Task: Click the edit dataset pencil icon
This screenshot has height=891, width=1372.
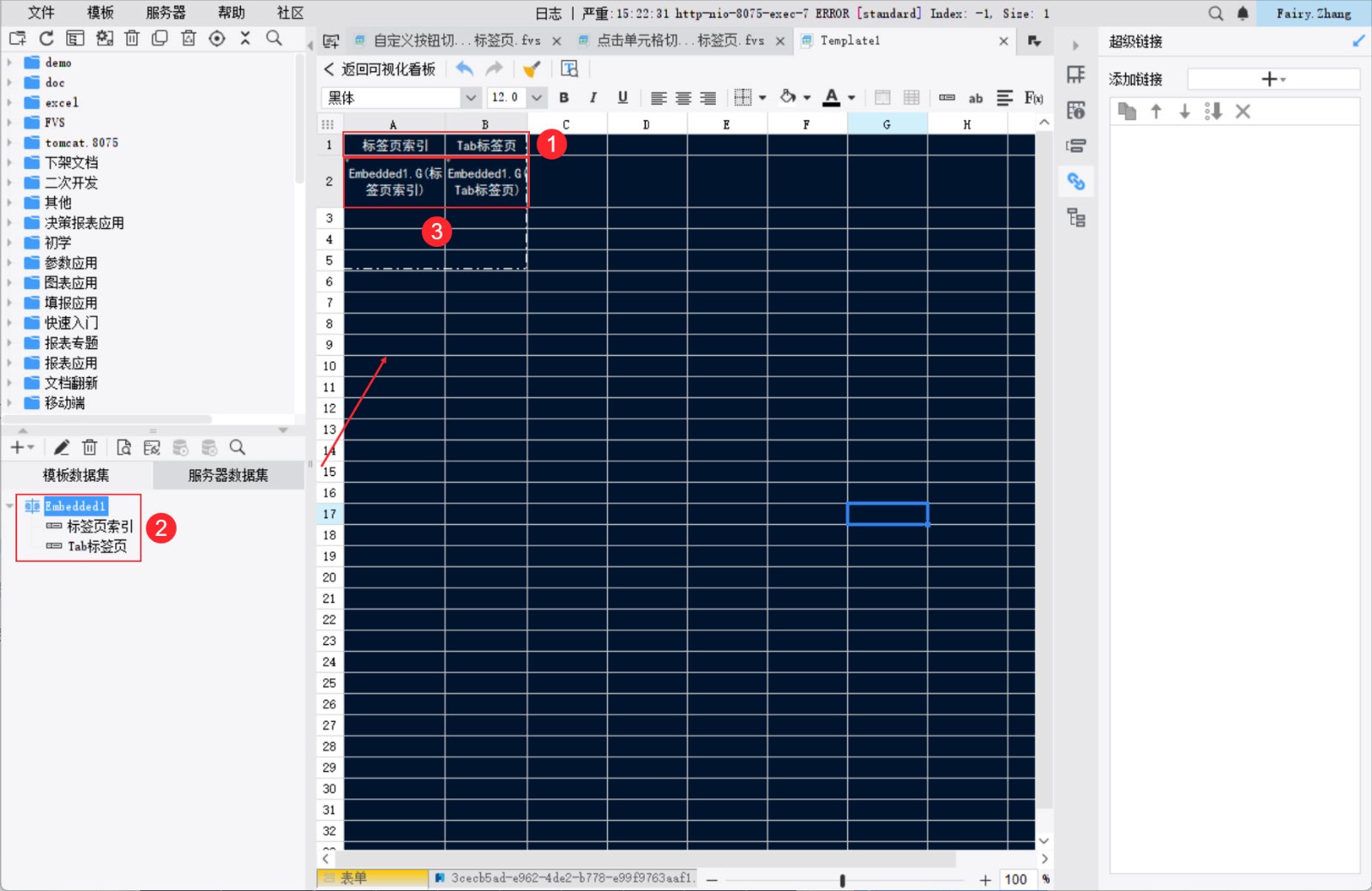Action: coord(62,448)
